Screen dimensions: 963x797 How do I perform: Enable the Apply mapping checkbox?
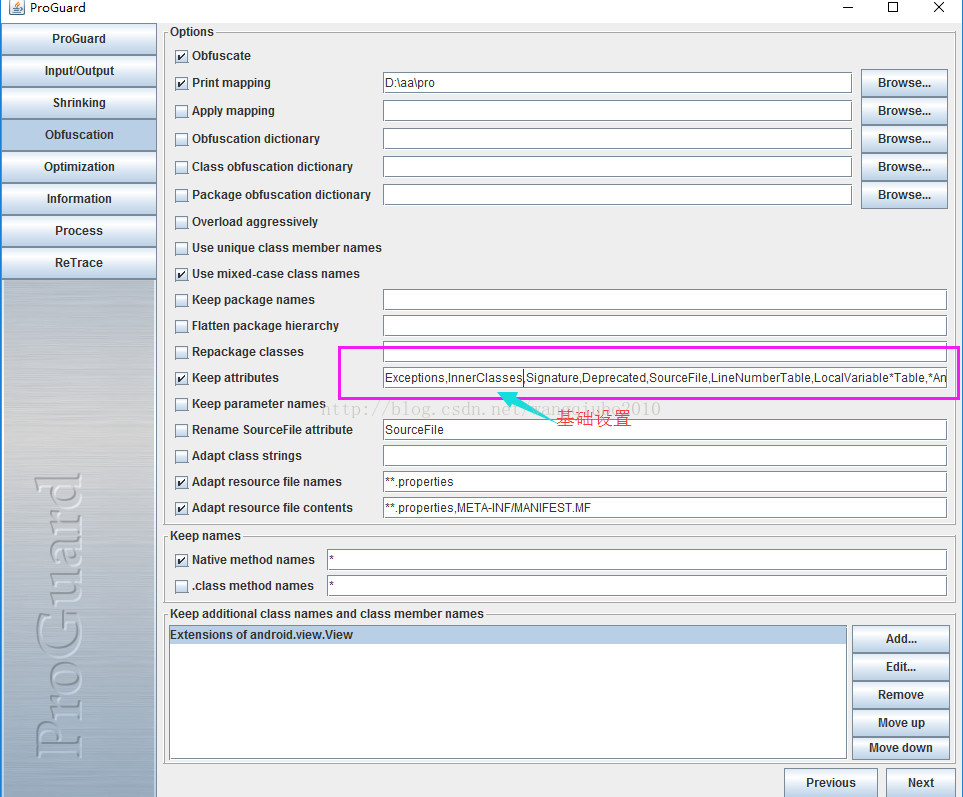click(x=181, y=112)
